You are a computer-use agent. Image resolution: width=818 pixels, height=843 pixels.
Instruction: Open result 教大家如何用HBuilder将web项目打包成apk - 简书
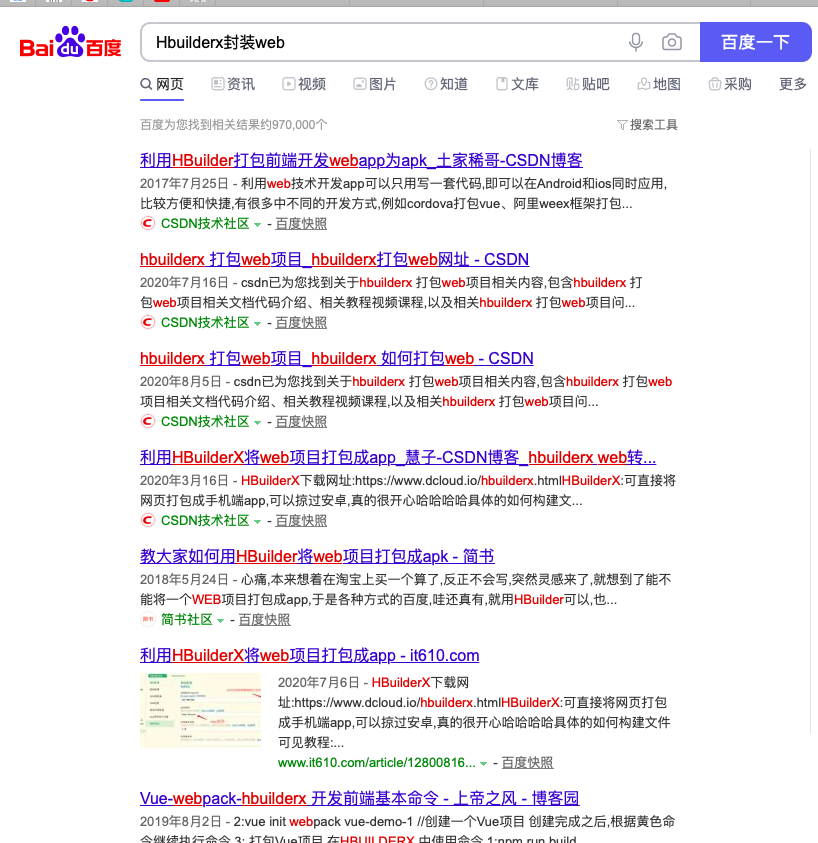point(317,556)
